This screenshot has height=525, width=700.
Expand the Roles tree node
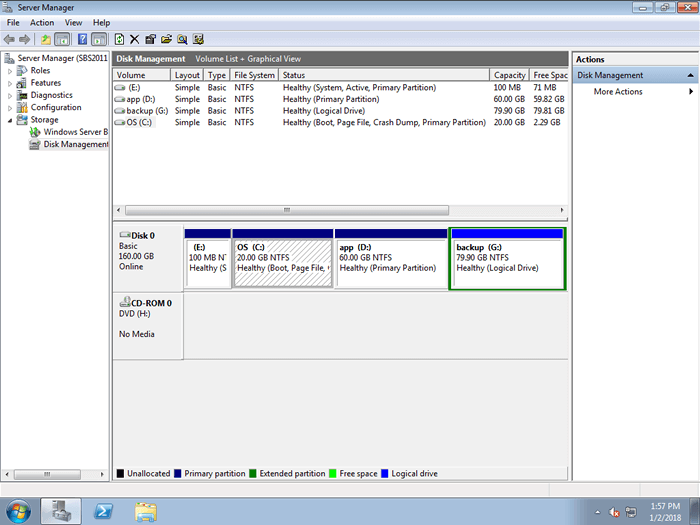tap(10, 71)
